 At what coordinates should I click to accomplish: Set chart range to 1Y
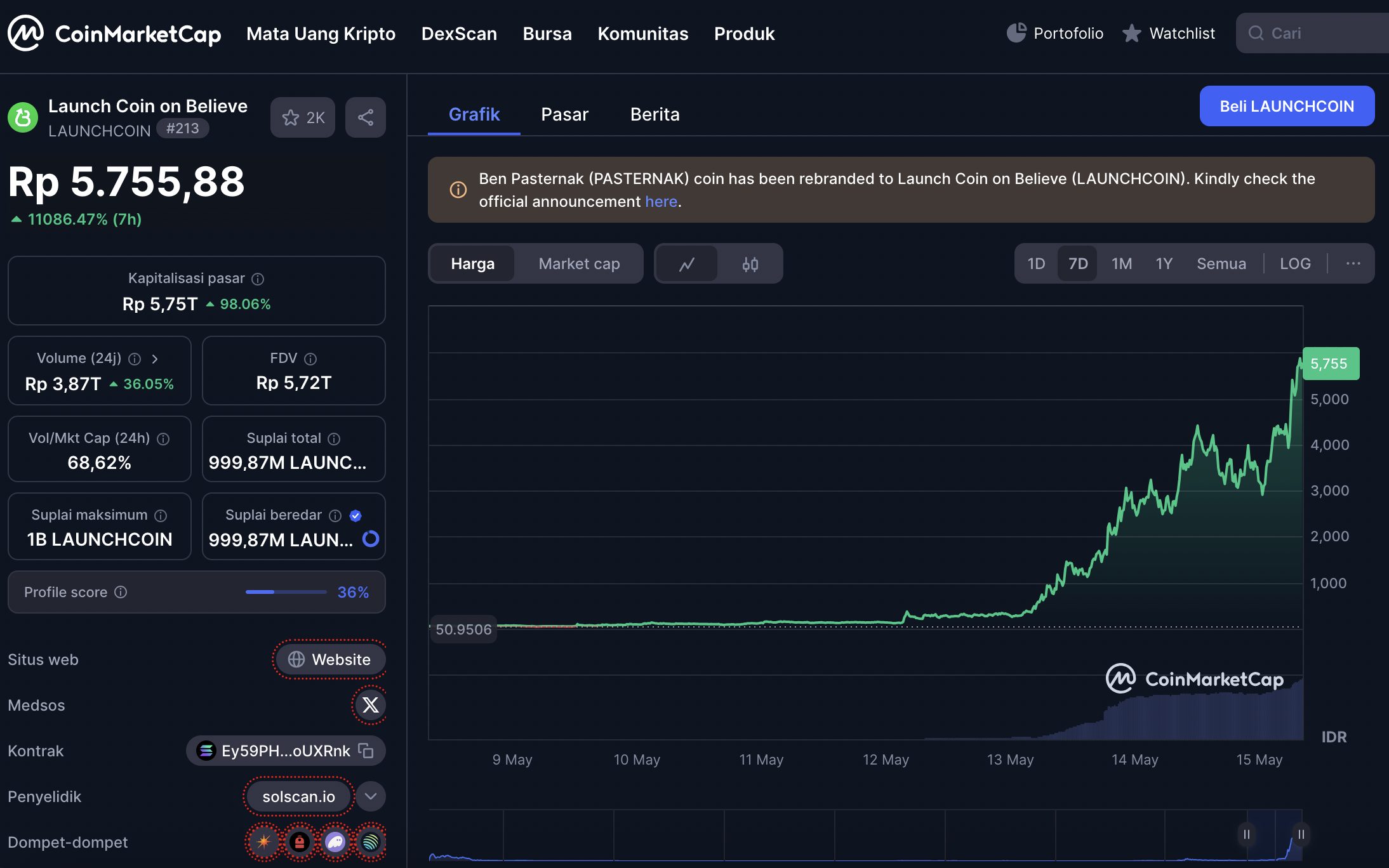(x=1164, y=263)
